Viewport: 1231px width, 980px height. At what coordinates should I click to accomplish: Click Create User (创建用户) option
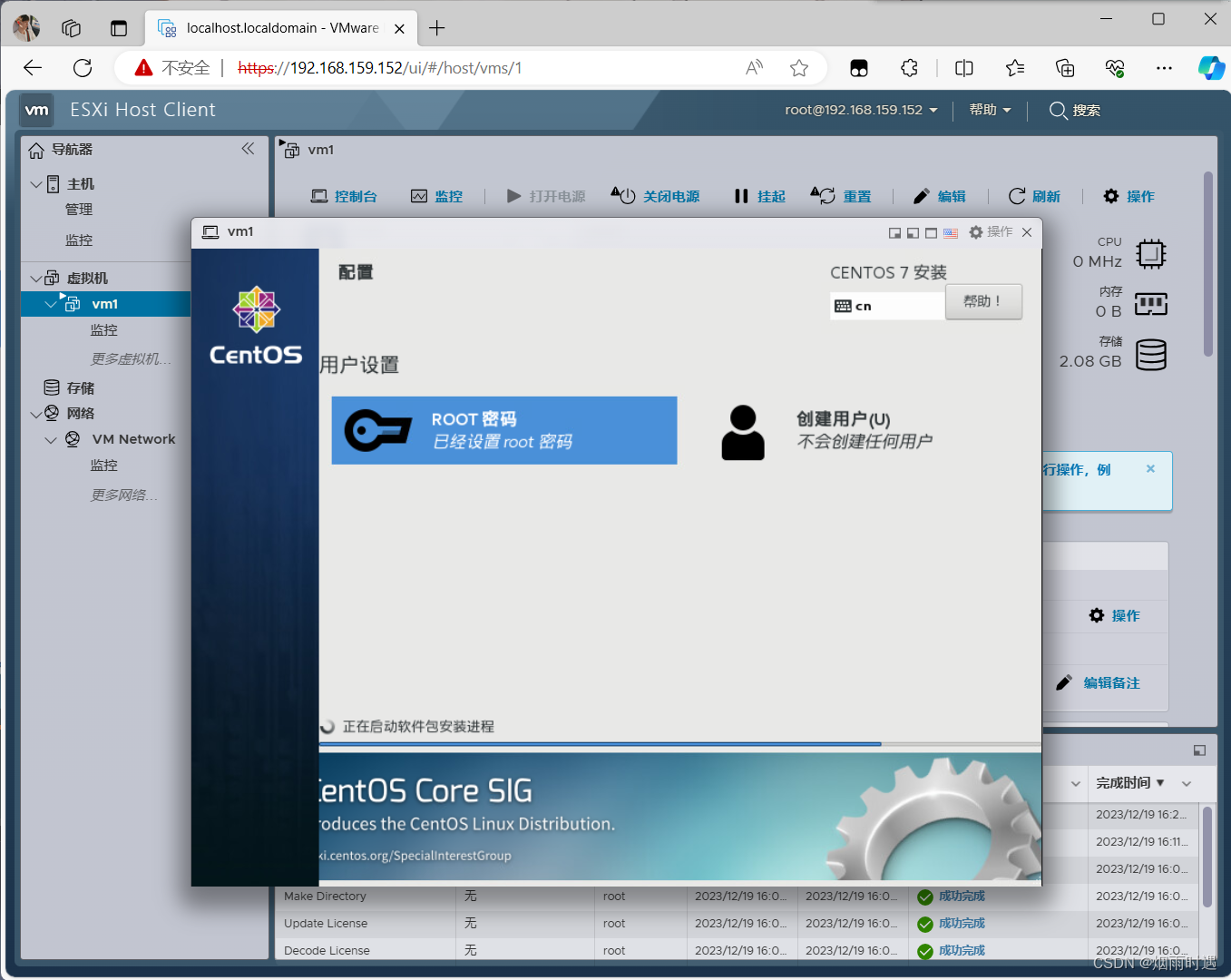point(826,430)
